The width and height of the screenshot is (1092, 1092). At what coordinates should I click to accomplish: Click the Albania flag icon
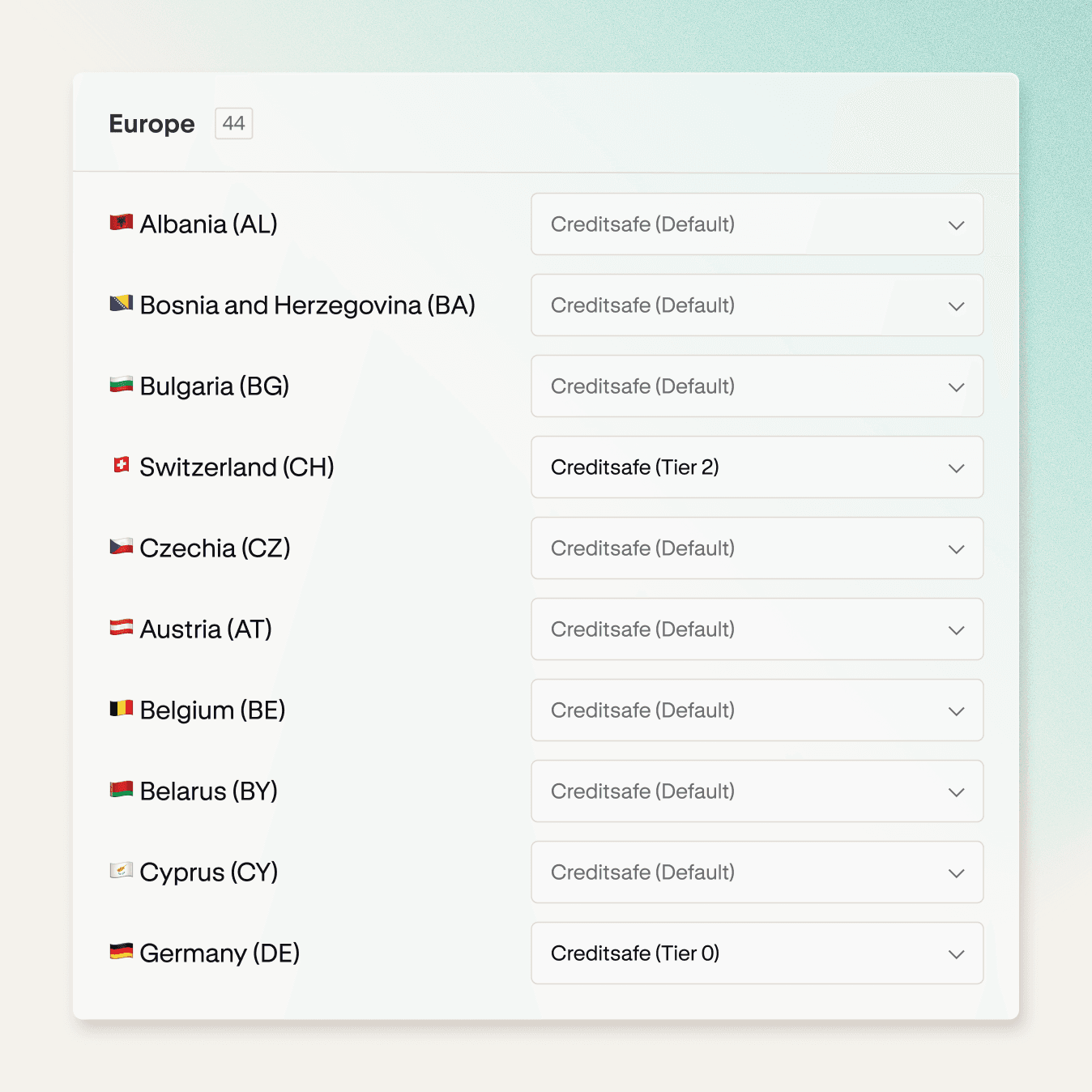(122, 223)
